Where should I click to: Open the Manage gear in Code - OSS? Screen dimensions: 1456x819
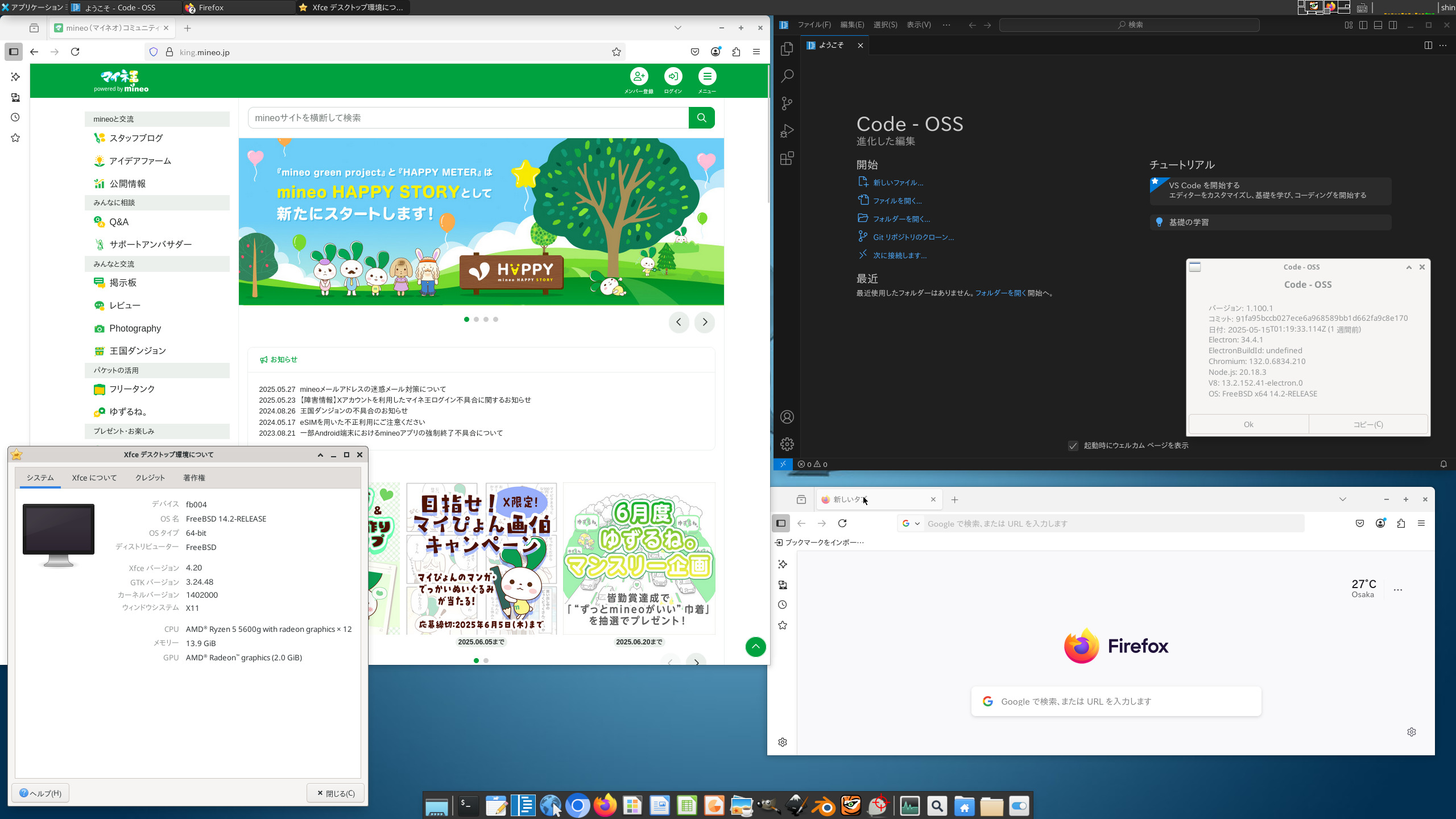[x=787, y=444]
